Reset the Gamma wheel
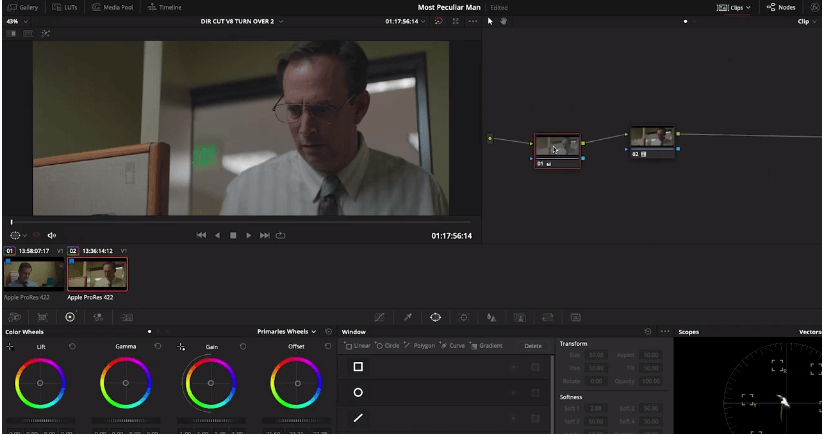 click(157, 347)
